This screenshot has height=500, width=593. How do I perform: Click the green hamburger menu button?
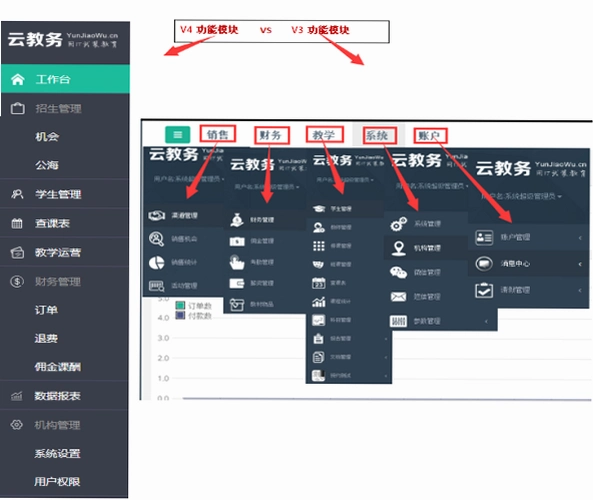(x=178, y=135)
